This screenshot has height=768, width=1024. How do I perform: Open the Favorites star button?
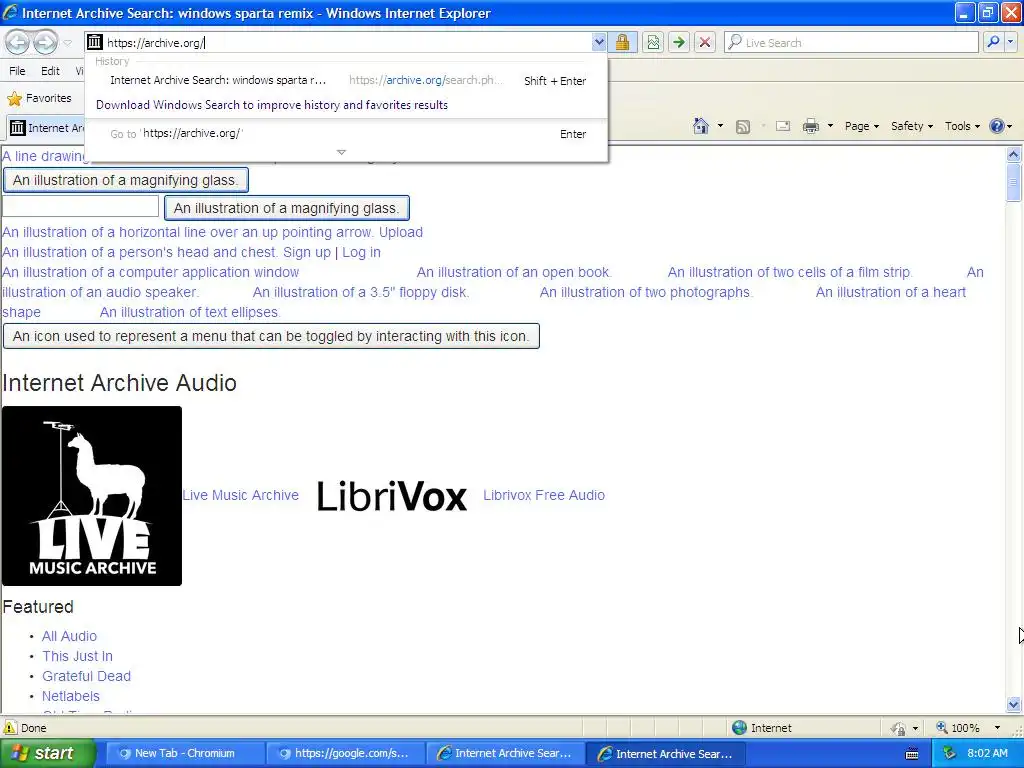39,99
